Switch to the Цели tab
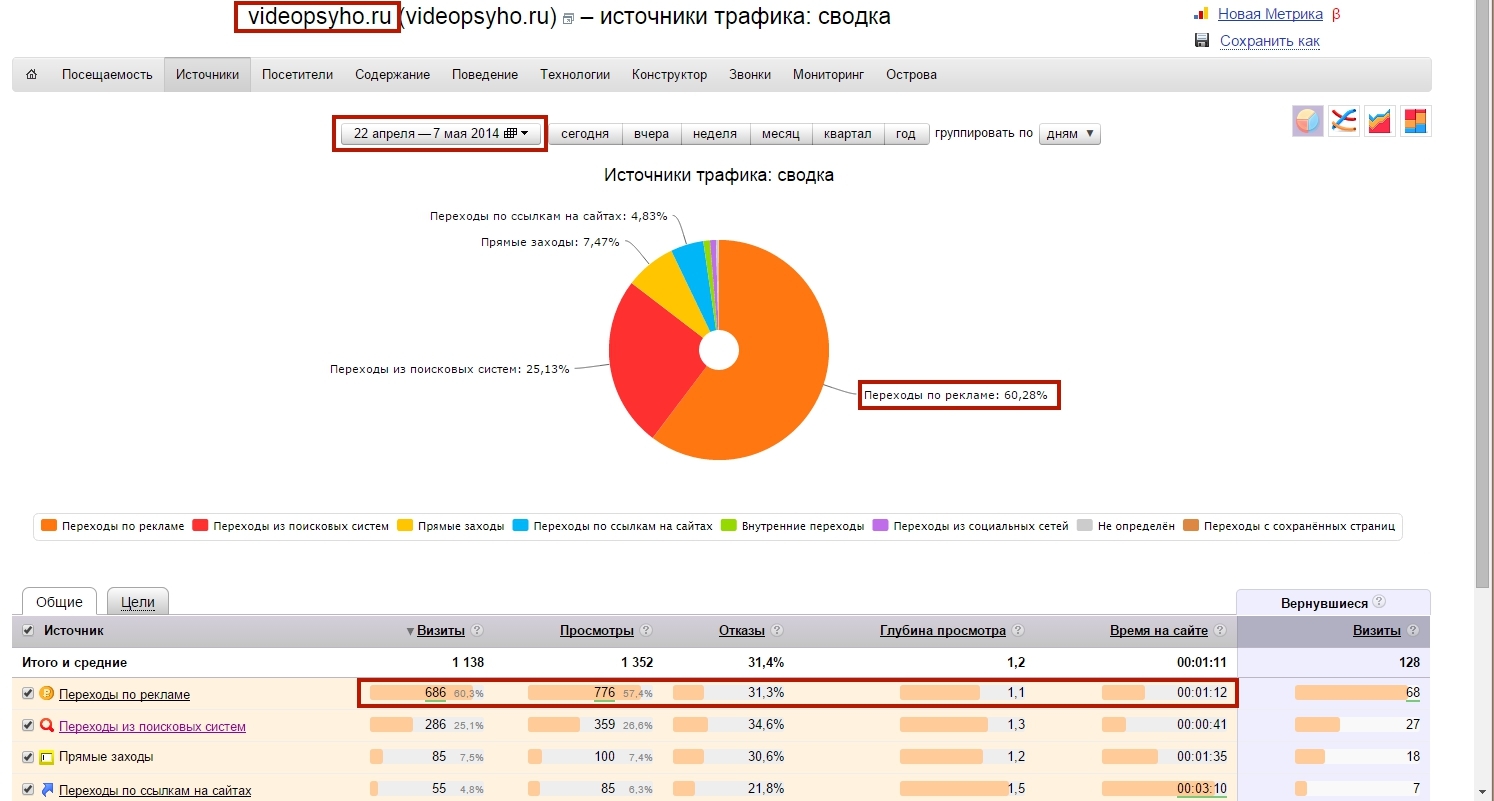The image size is (1494, 801). (x=138, y=602)
